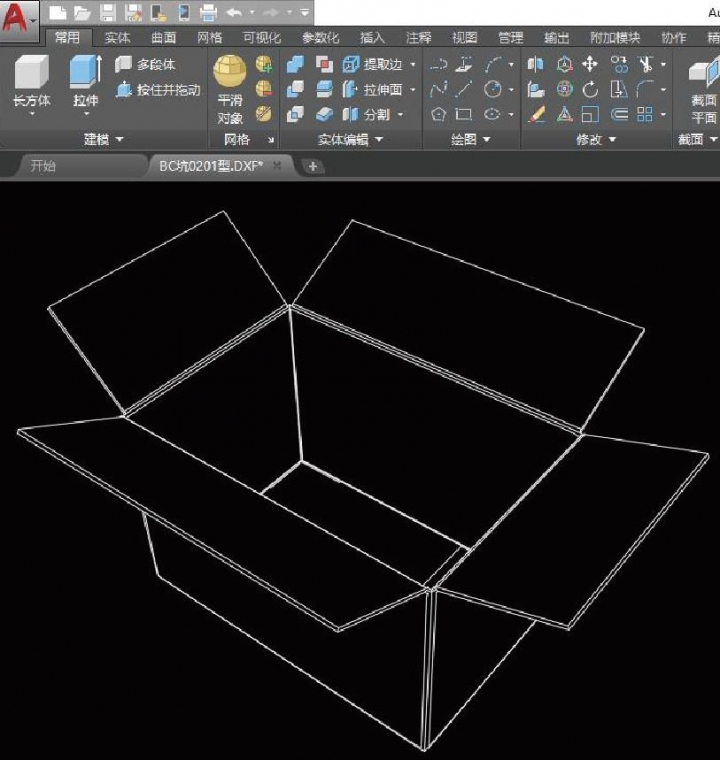The image size is (720, 760).
Task: Switch to the 开始 file tab
Action: (42, 165)
